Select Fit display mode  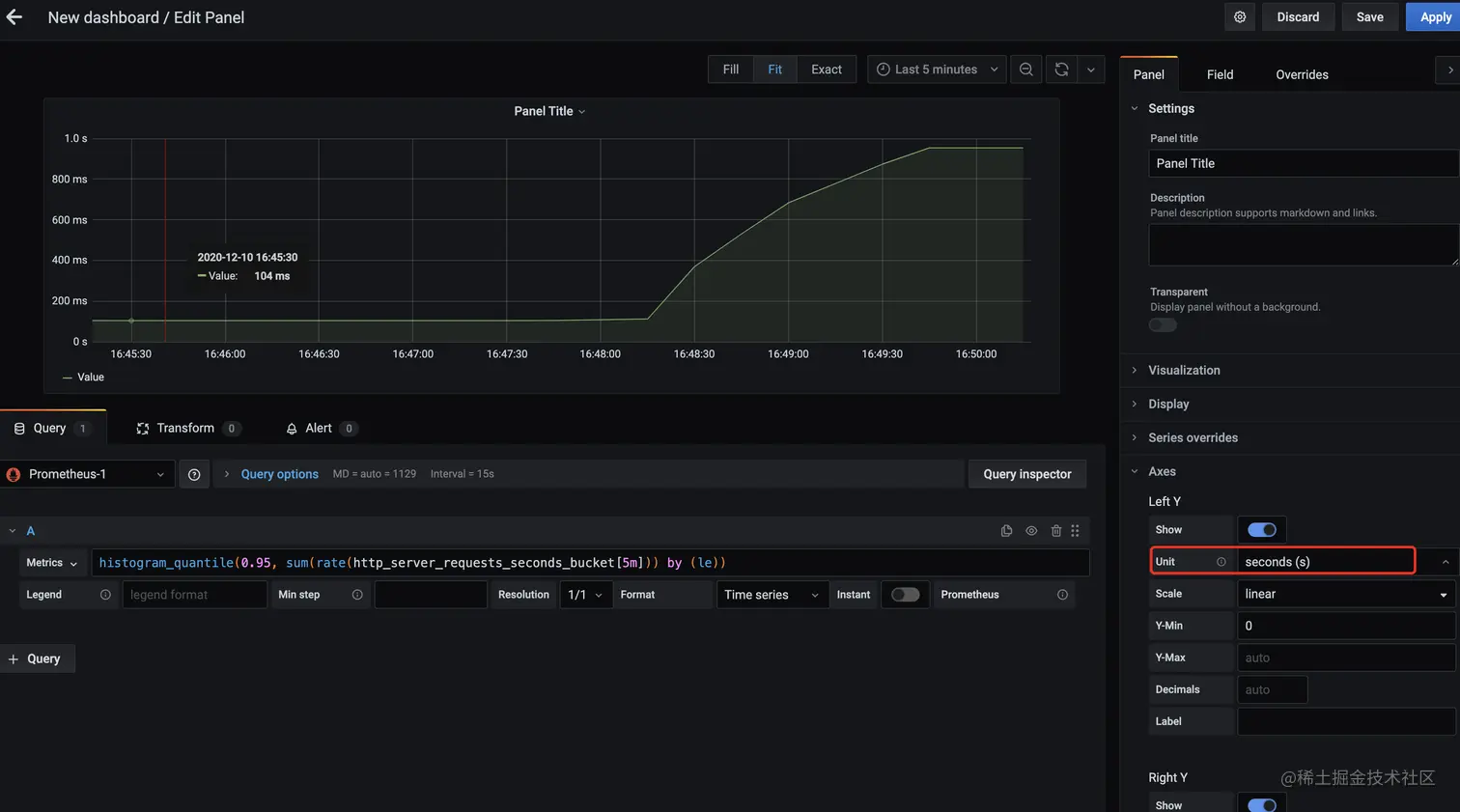(774, 70)
